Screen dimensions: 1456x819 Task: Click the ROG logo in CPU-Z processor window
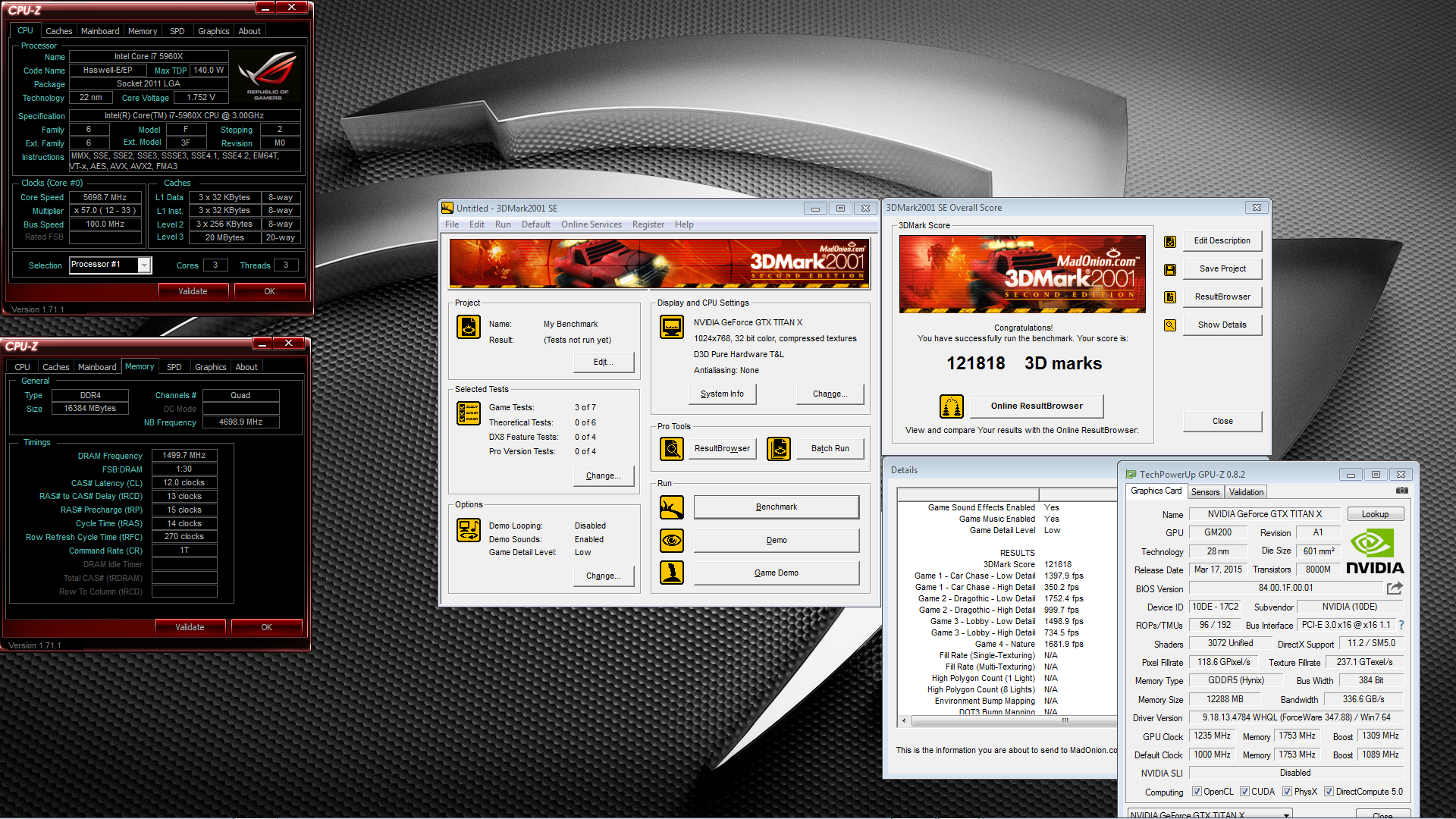(268, 76)
